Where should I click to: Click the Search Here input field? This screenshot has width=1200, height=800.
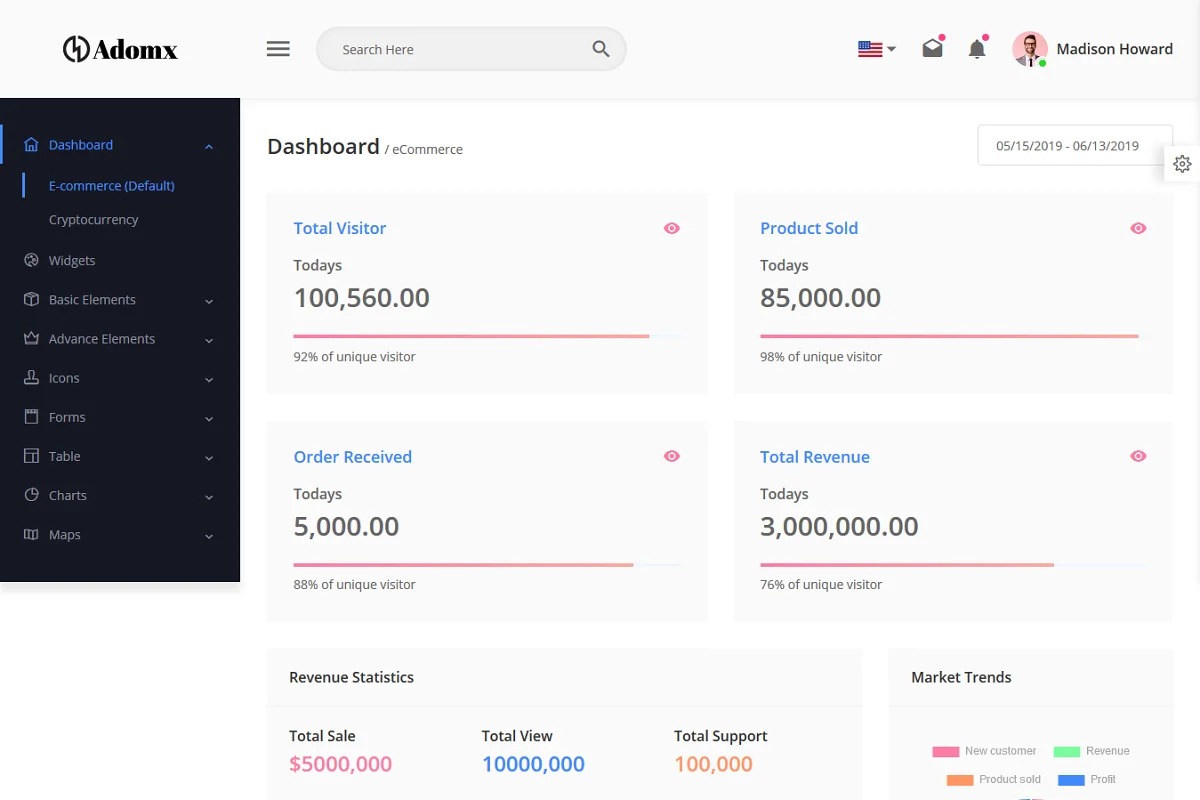460,49
